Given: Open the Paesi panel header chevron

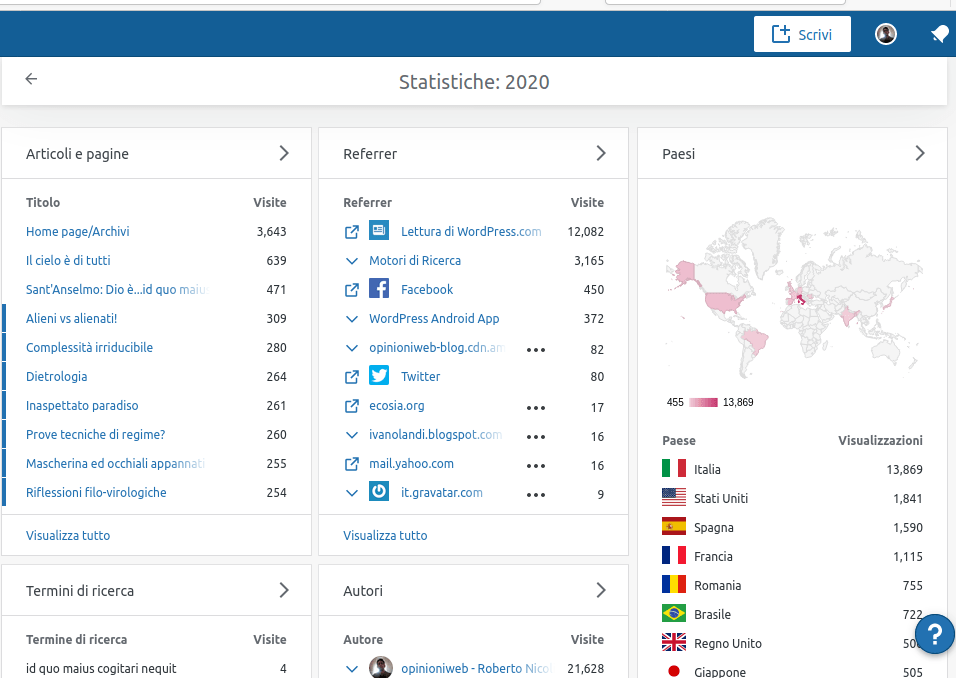Looking at the screenshot, I should (x=919, y=154).
